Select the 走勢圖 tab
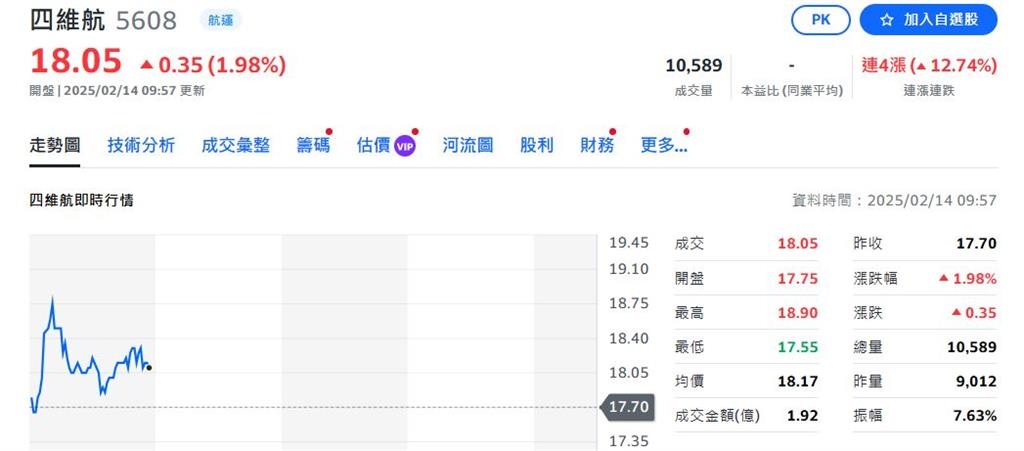This screenshot has width=1024, height=451. (x=54, y=145)
